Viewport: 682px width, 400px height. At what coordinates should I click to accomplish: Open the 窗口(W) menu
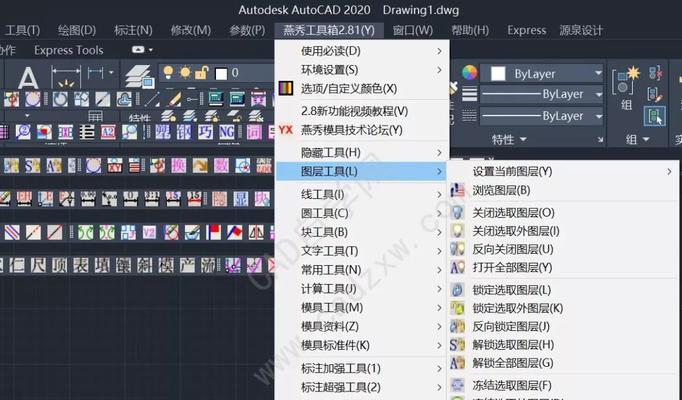pos(413,30)
